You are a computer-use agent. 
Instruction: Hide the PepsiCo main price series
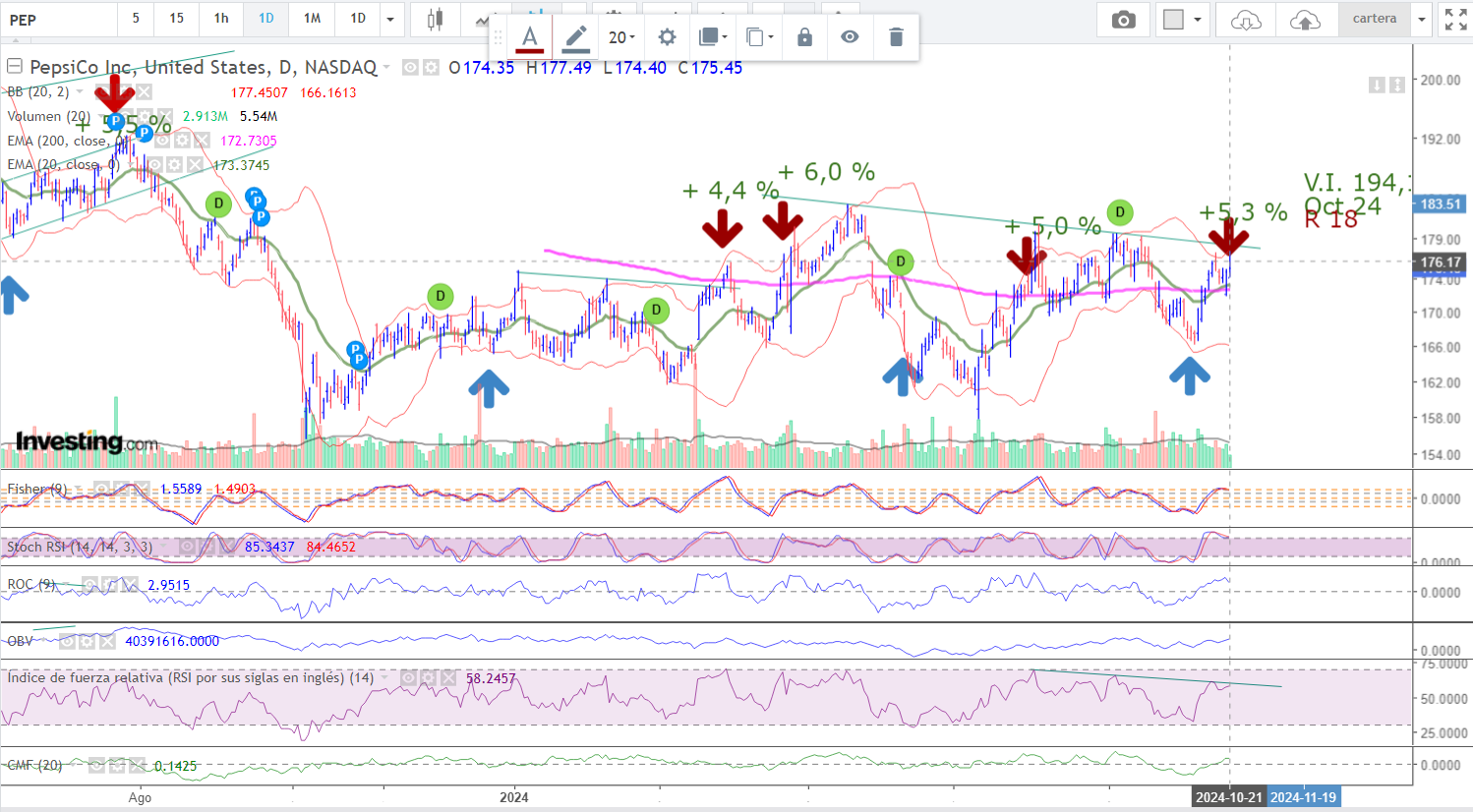pos(410,68)
